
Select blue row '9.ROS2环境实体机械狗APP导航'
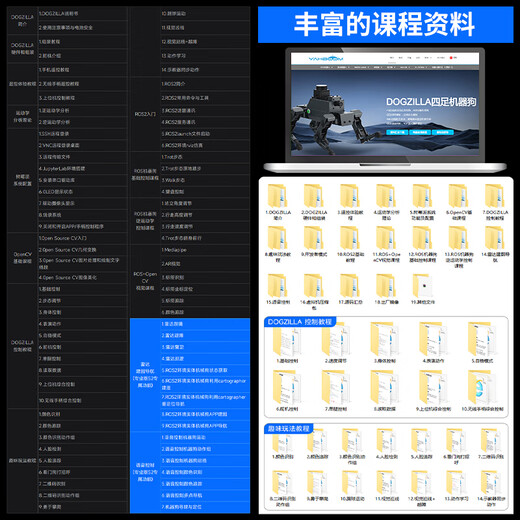pos(205,426)
